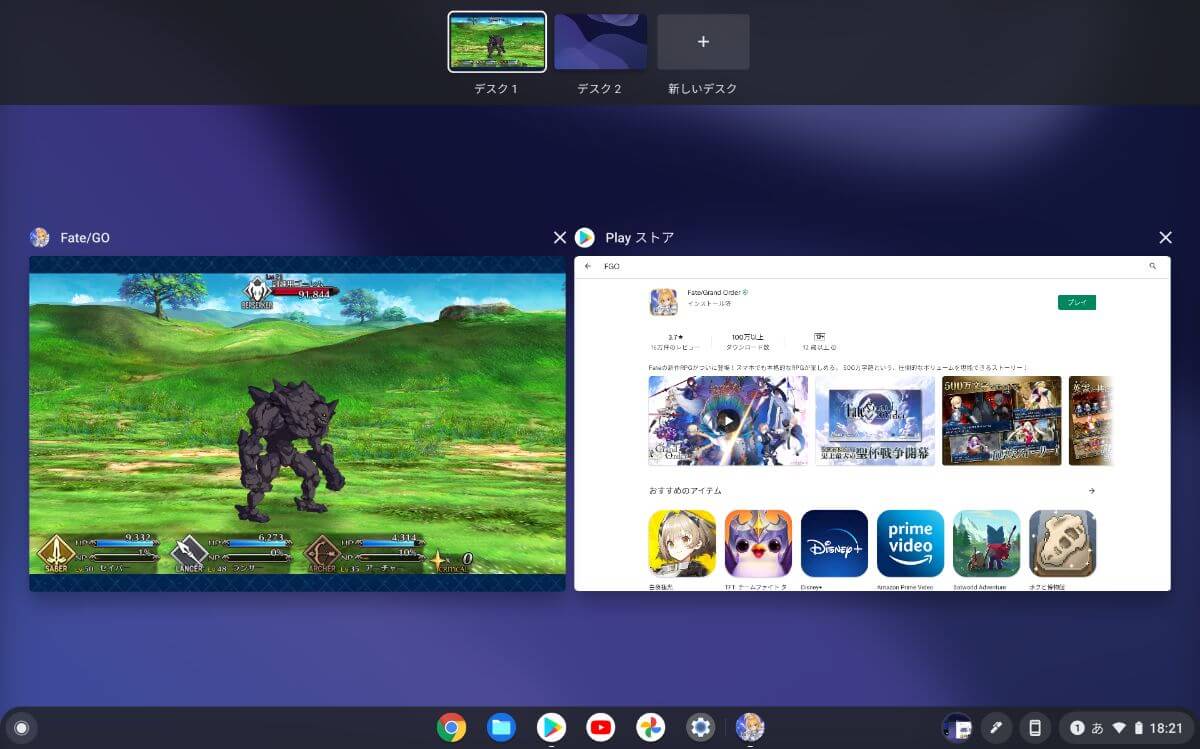
Task: Click the Play Store search magnifier icon
Action: (x=1153, y=267)
